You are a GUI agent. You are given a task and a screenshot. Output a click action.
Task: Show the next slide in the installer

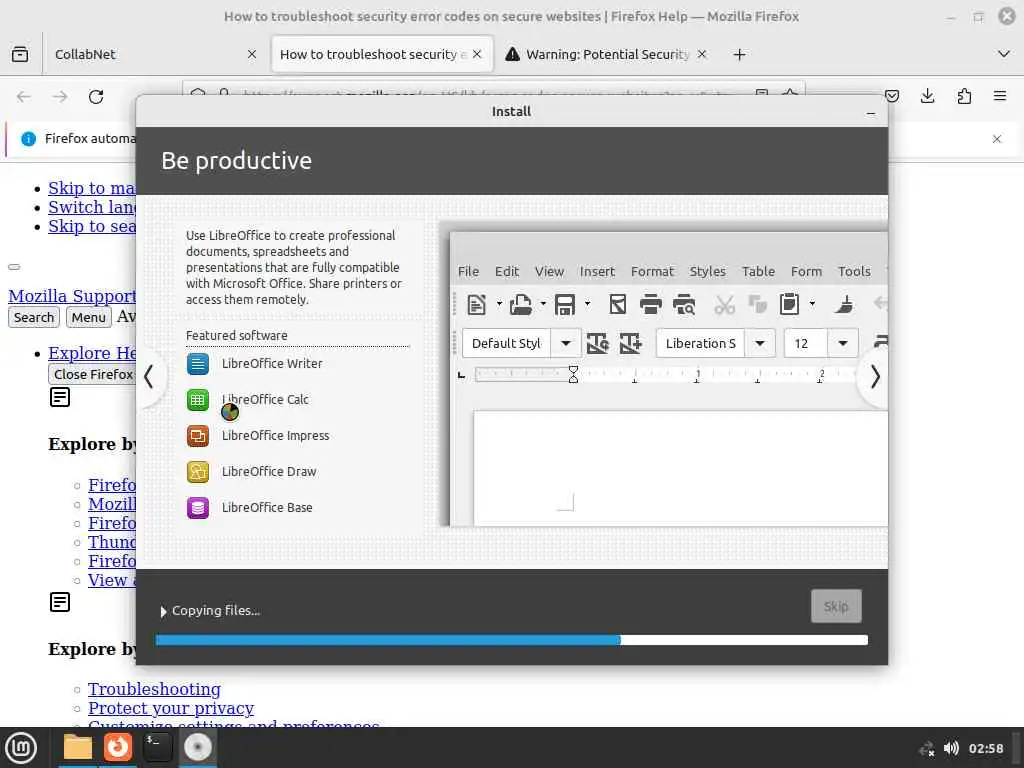tap(874, 376)
